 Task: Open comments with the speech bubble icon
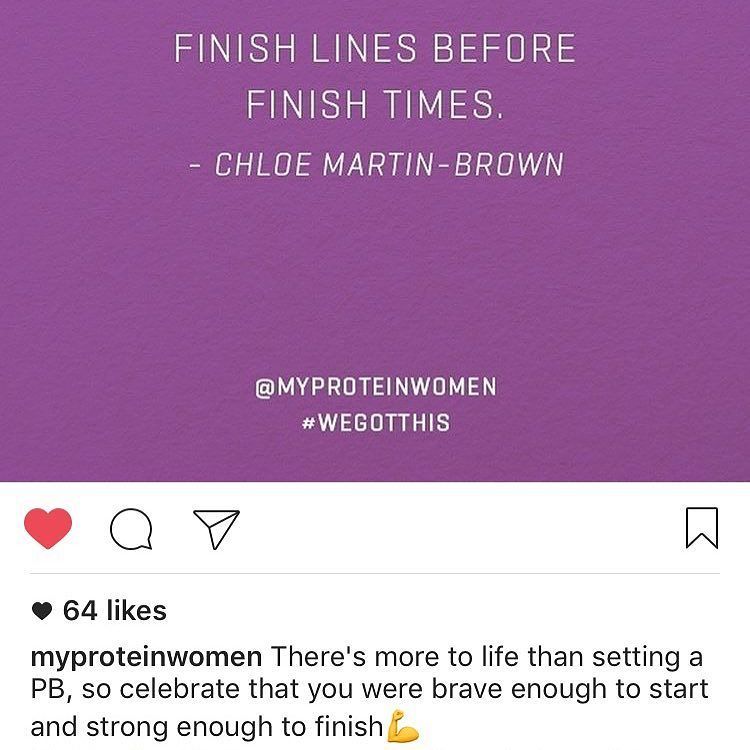pos(131,529)
